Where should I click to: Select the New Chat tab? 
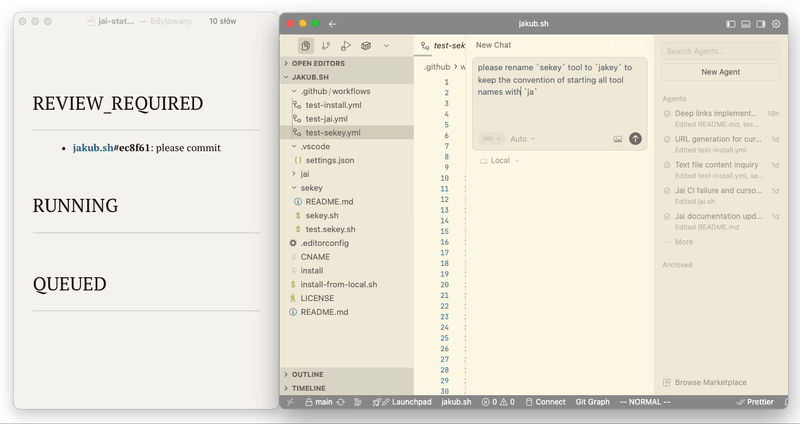[493, 45]
